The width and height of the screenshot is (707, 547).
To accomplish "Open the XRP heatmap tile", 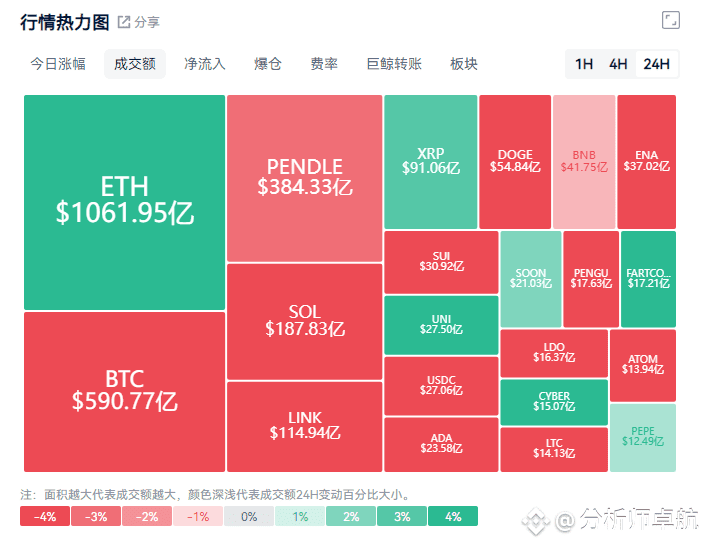I will 431,162.
